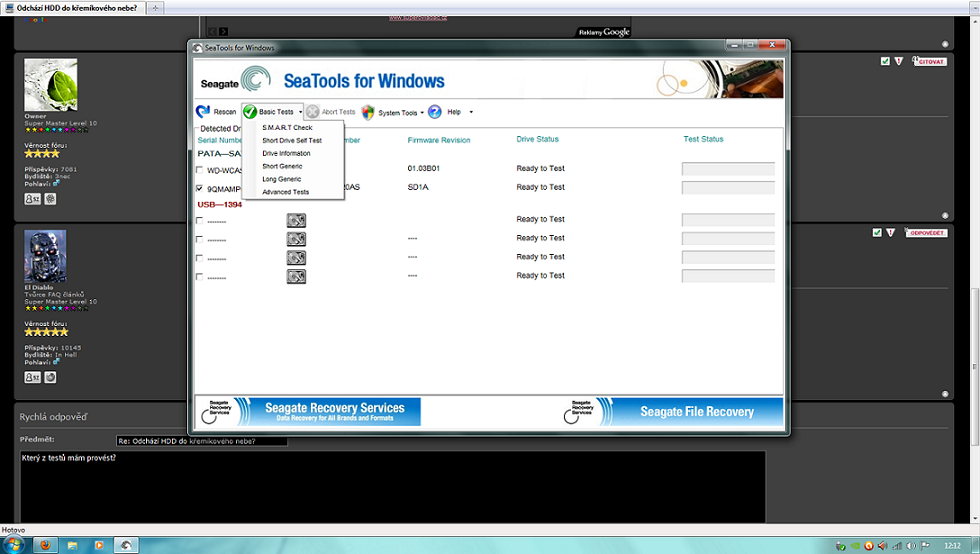Click the private message icon under Owner profile
This screenshot has width=980, height=554.
[x=32, y=199]
